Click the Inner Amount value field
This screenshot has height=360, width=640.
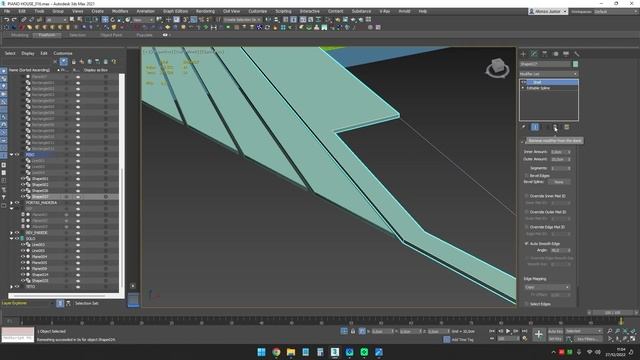(558, 152)
